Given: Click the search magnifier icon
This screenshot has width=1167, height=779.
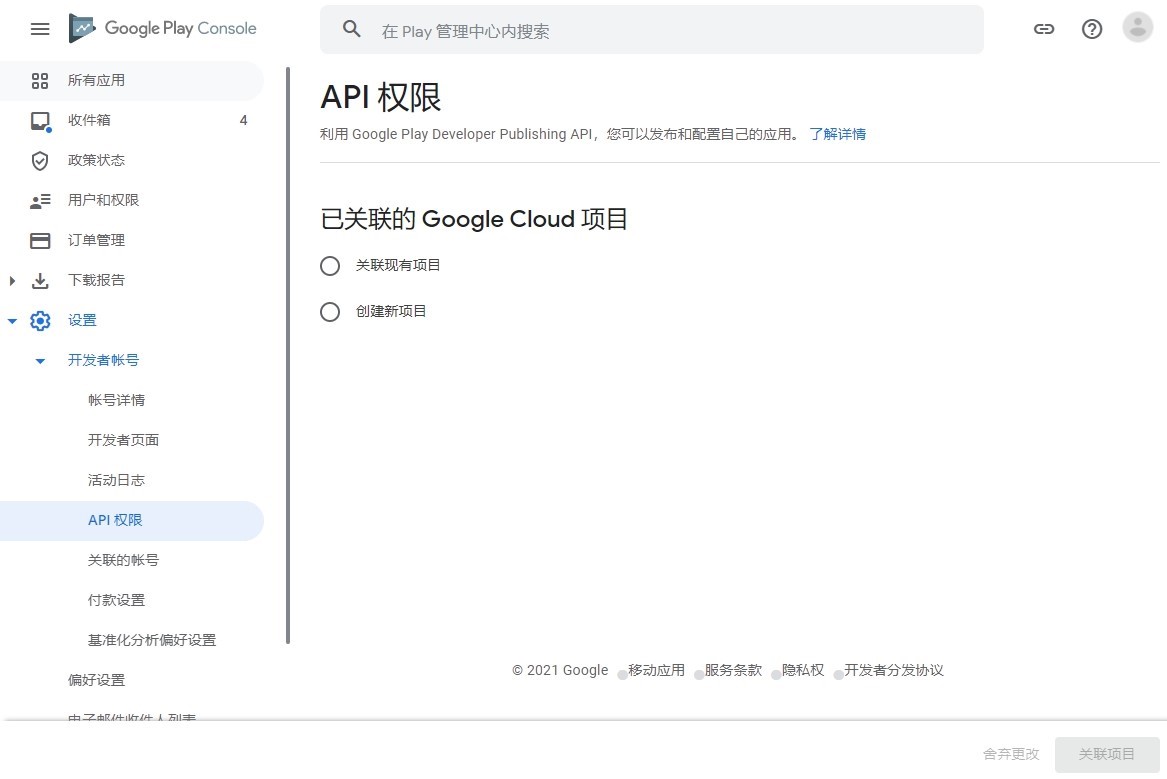Looking at the screenshot, I should [x=351, y=30].
